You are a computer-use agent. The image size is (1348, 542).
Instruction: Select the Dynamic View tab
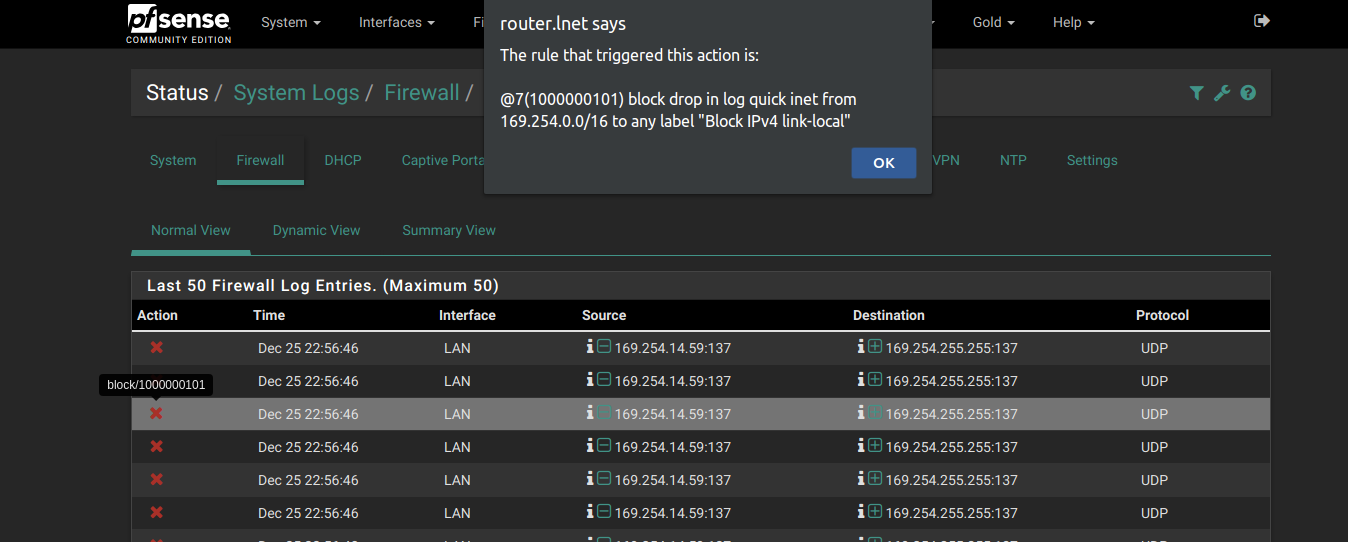coord(316,230)
